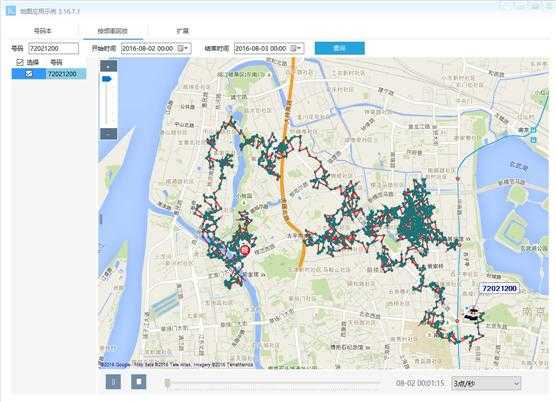Toggle the select-all checkbox in list header

[x=20, y=62]
